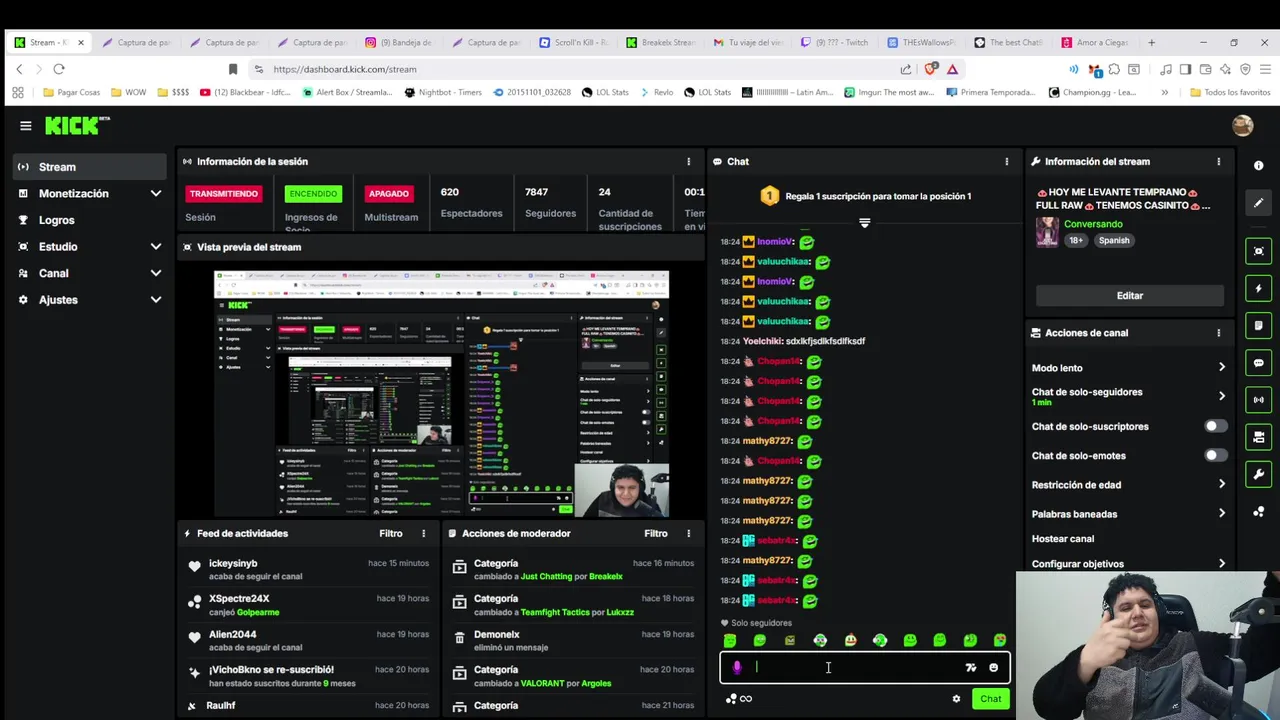Image resolution: width=1280 pixels, height=720 pixels.
Task: Reload the page with the browser refresh button
Action: tap(59, 69)
